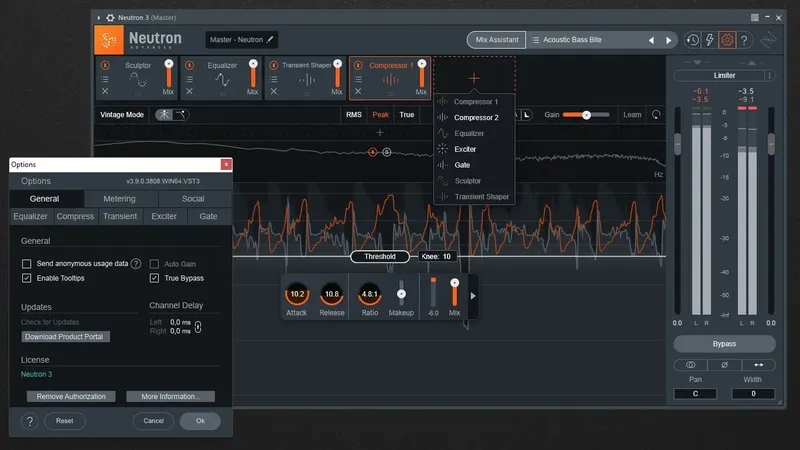Viewport: 800px width, 450px height.
Task: Click the phase invert icon below Bypass
Action: [x=724, y=365]
